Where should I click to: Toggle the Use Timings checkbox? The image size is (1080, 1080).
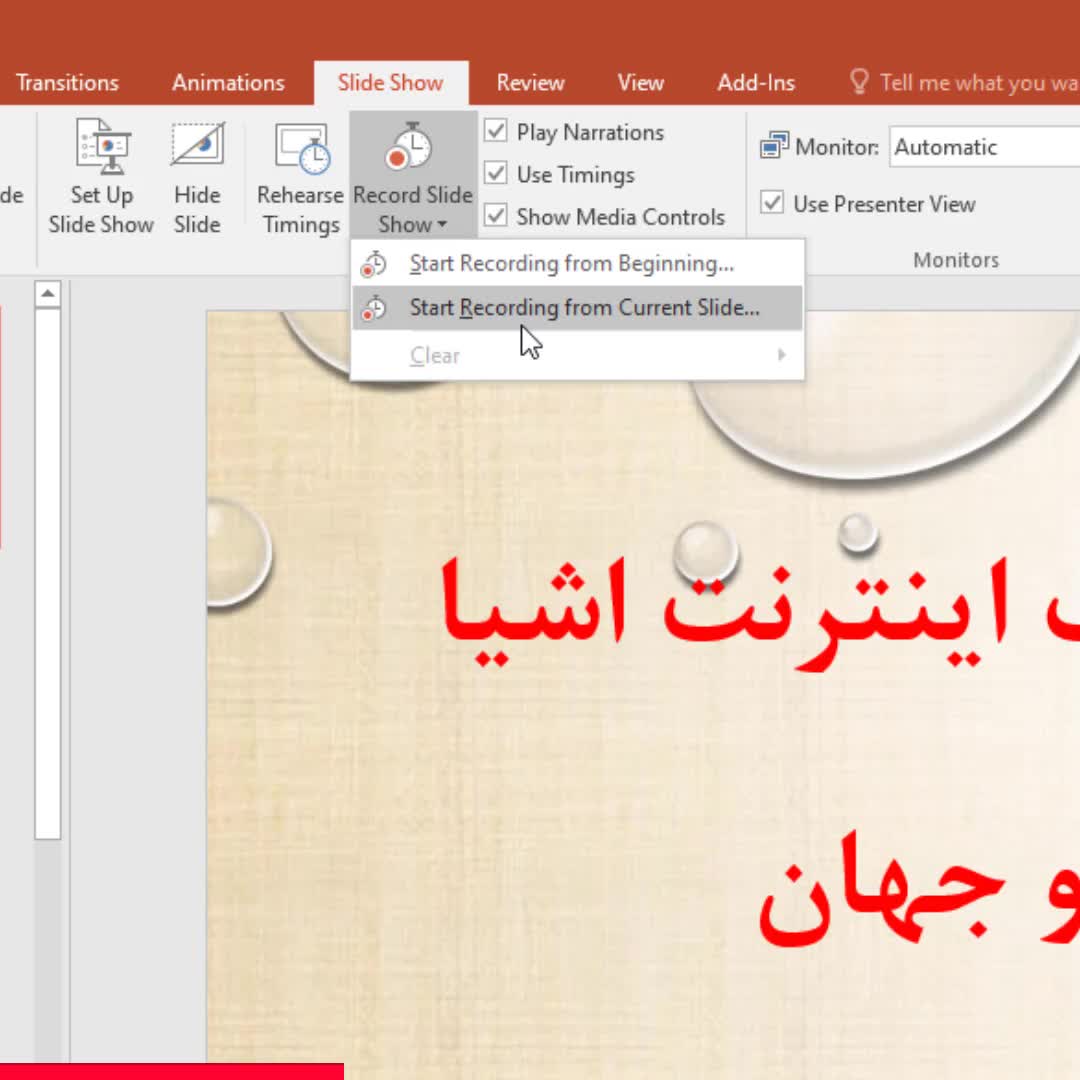[x=496, y=174]
